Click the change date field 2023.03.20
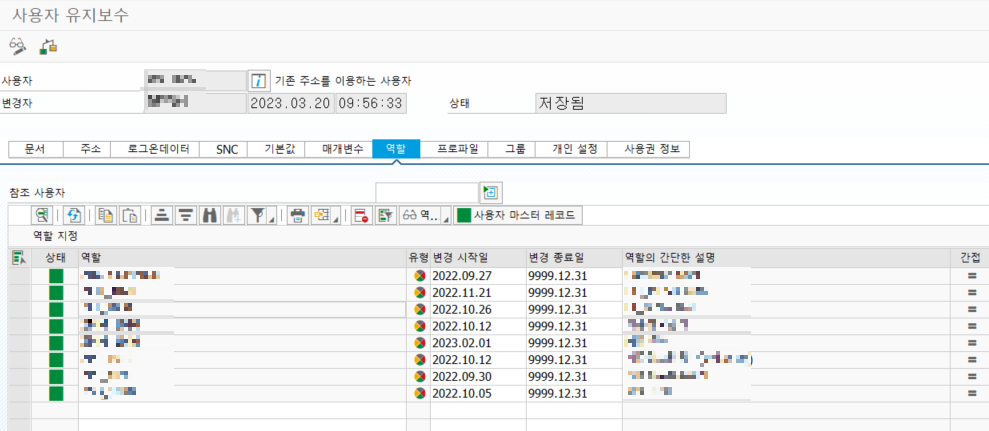The width and height of the screenshot is (989, 431). coord(290,103)
